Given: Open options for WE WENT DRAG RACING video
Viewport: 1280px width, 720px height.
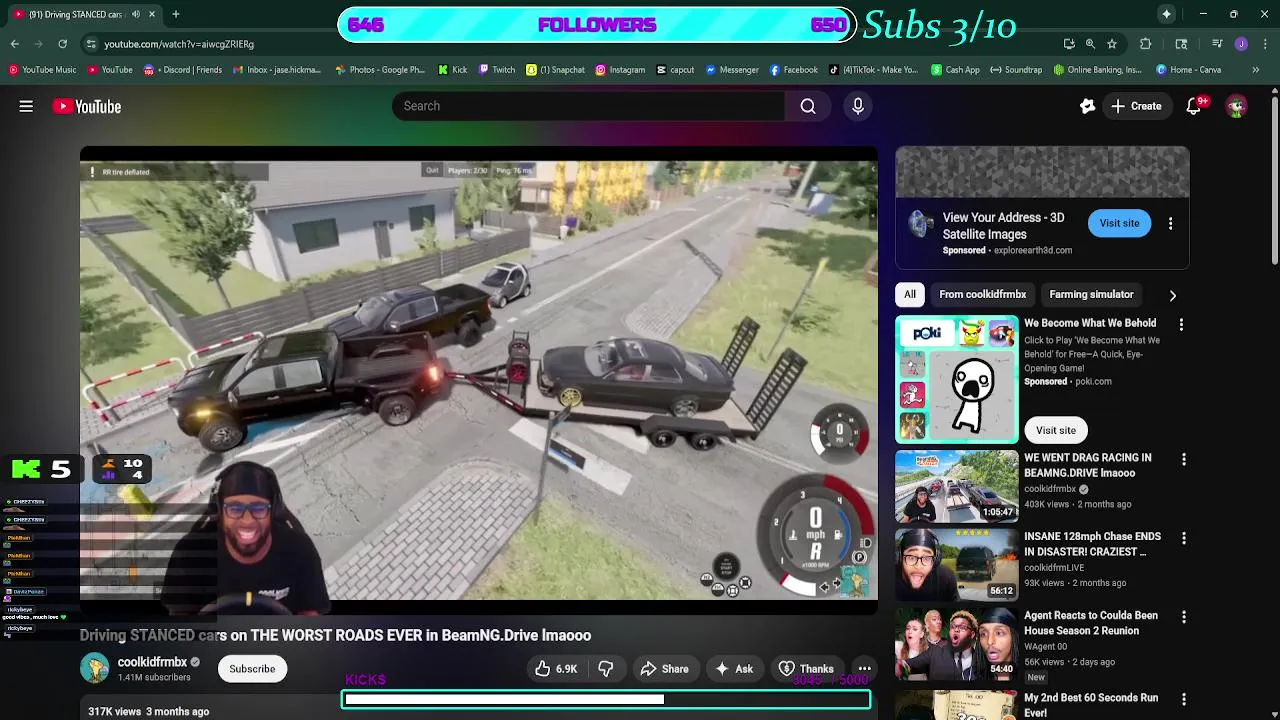Looking at the screenshot, I should [x=1184, y=459].
